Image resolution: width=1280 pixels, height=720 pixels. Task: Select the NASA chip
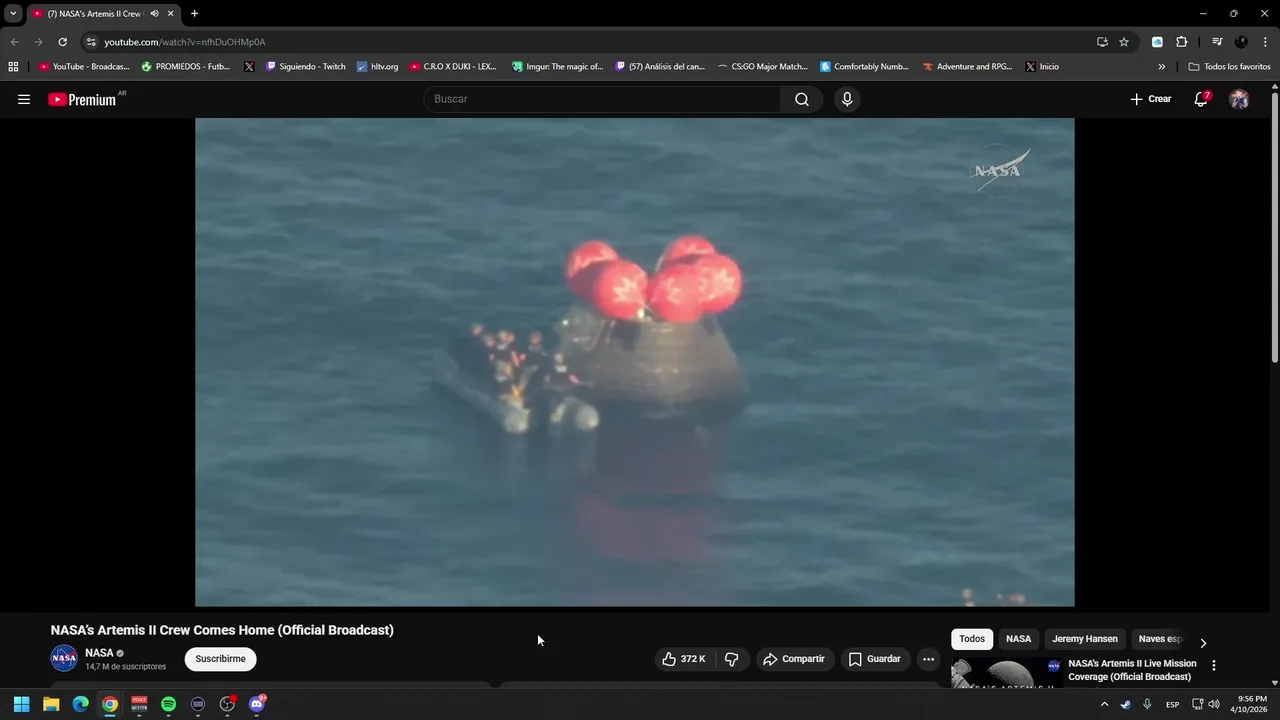(1018, 639)
